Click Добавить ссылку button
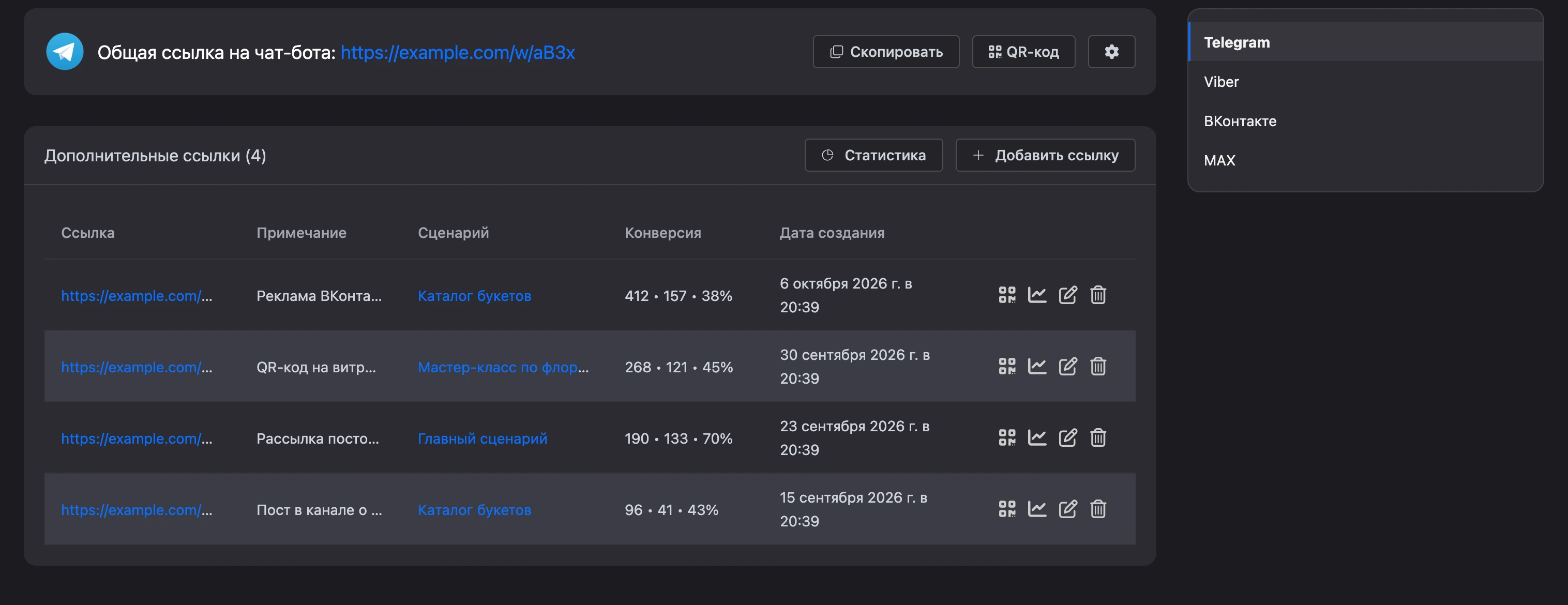 (x=1045, y=155)
